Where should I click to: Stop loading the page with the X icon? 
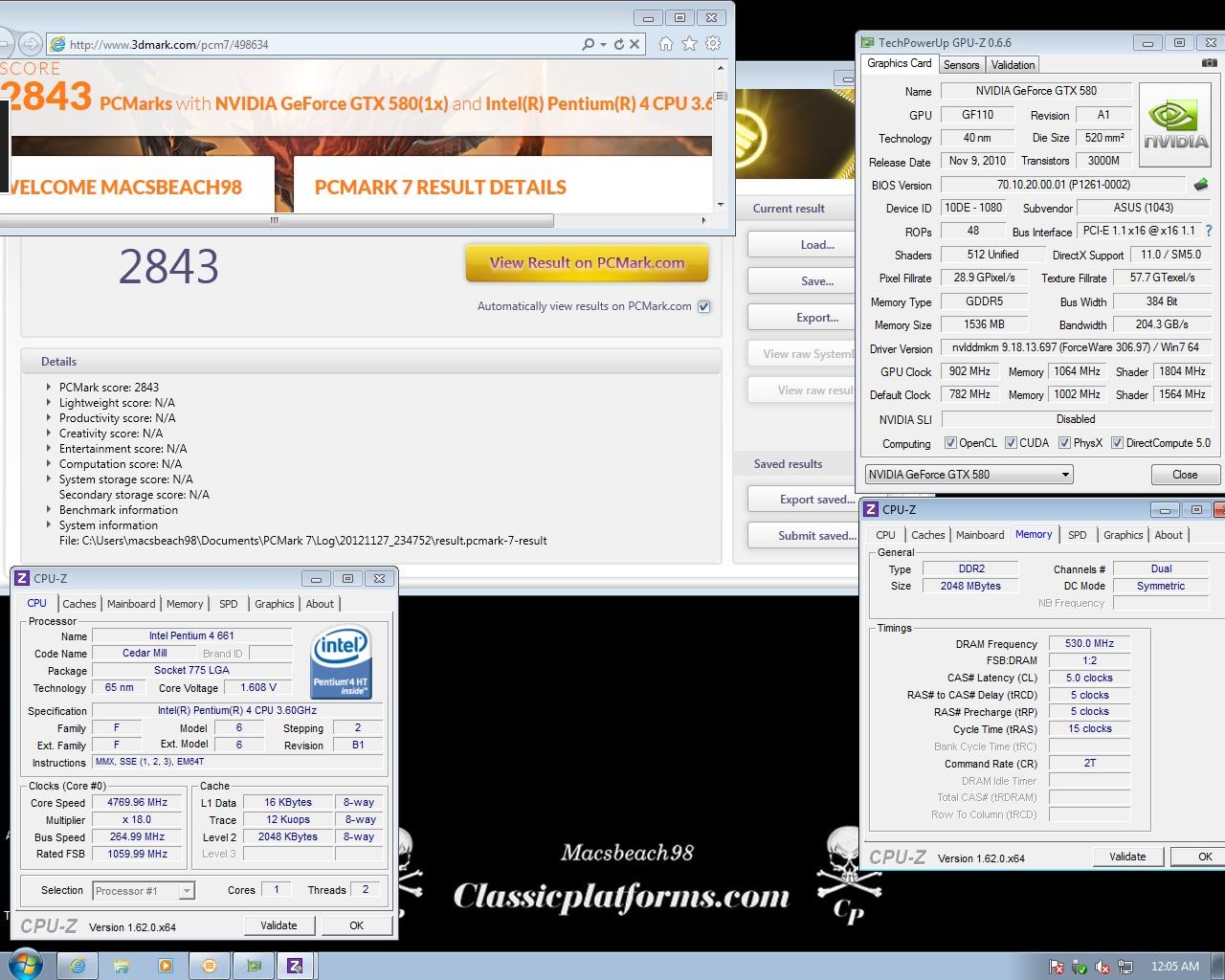[x=635, y=44]
